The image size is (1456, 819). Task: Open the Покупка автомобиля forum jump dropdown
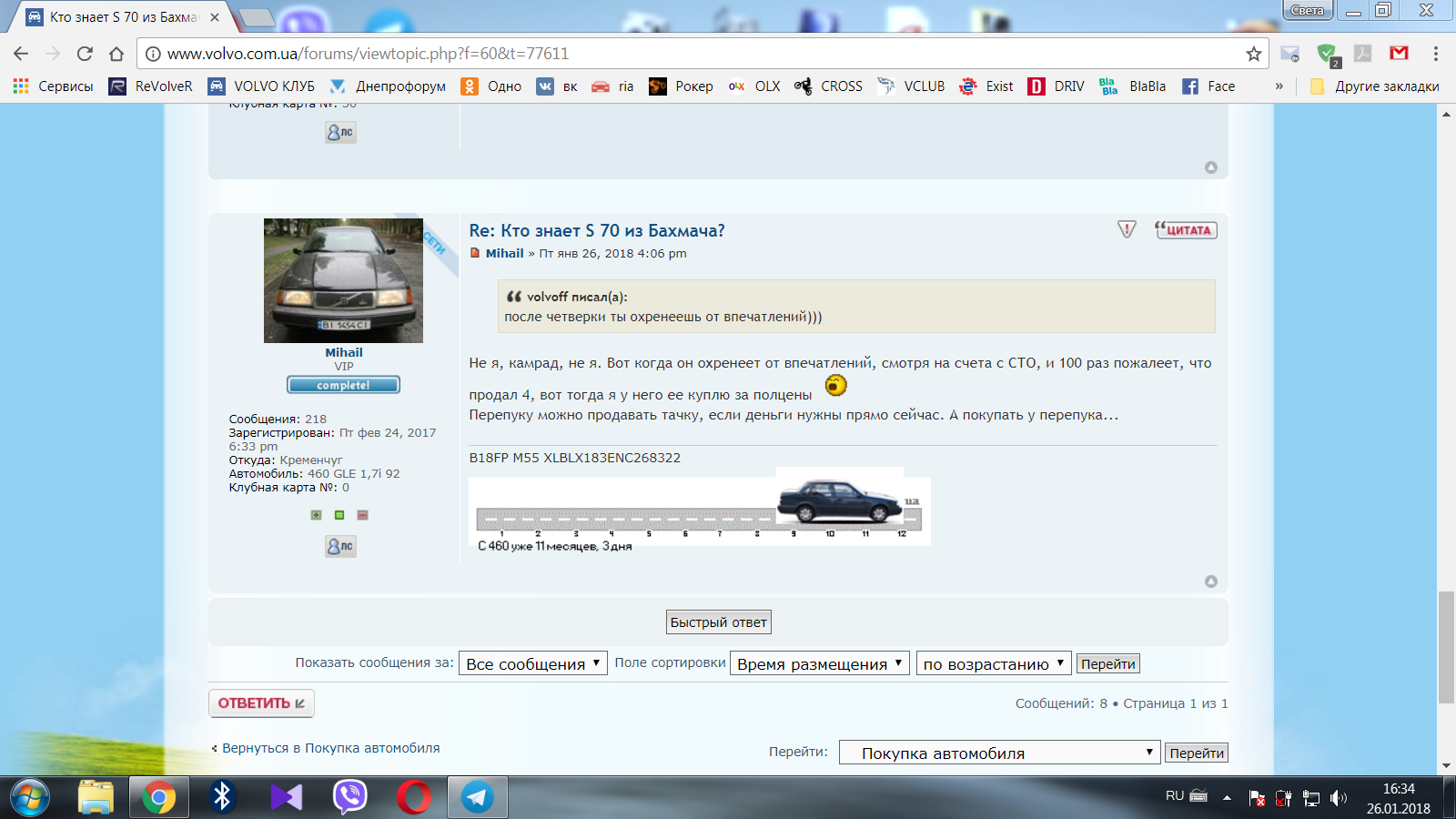[x=998, y=753]
